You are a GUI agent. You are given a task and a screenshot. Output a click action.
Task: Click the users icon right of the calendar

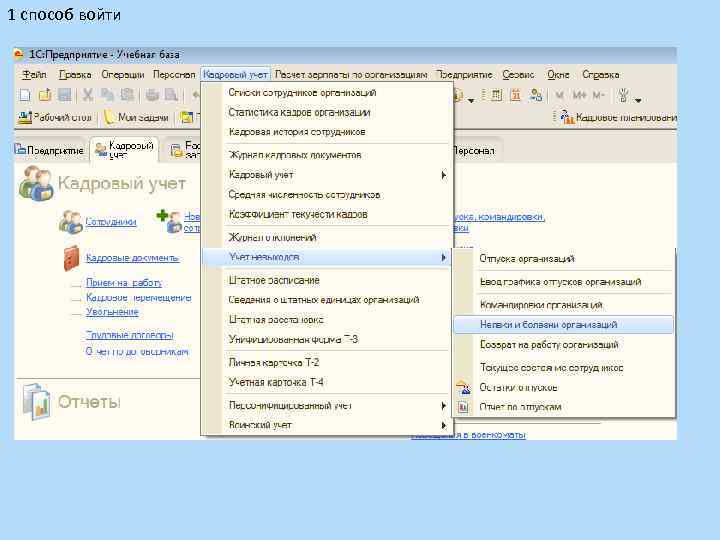536,95
